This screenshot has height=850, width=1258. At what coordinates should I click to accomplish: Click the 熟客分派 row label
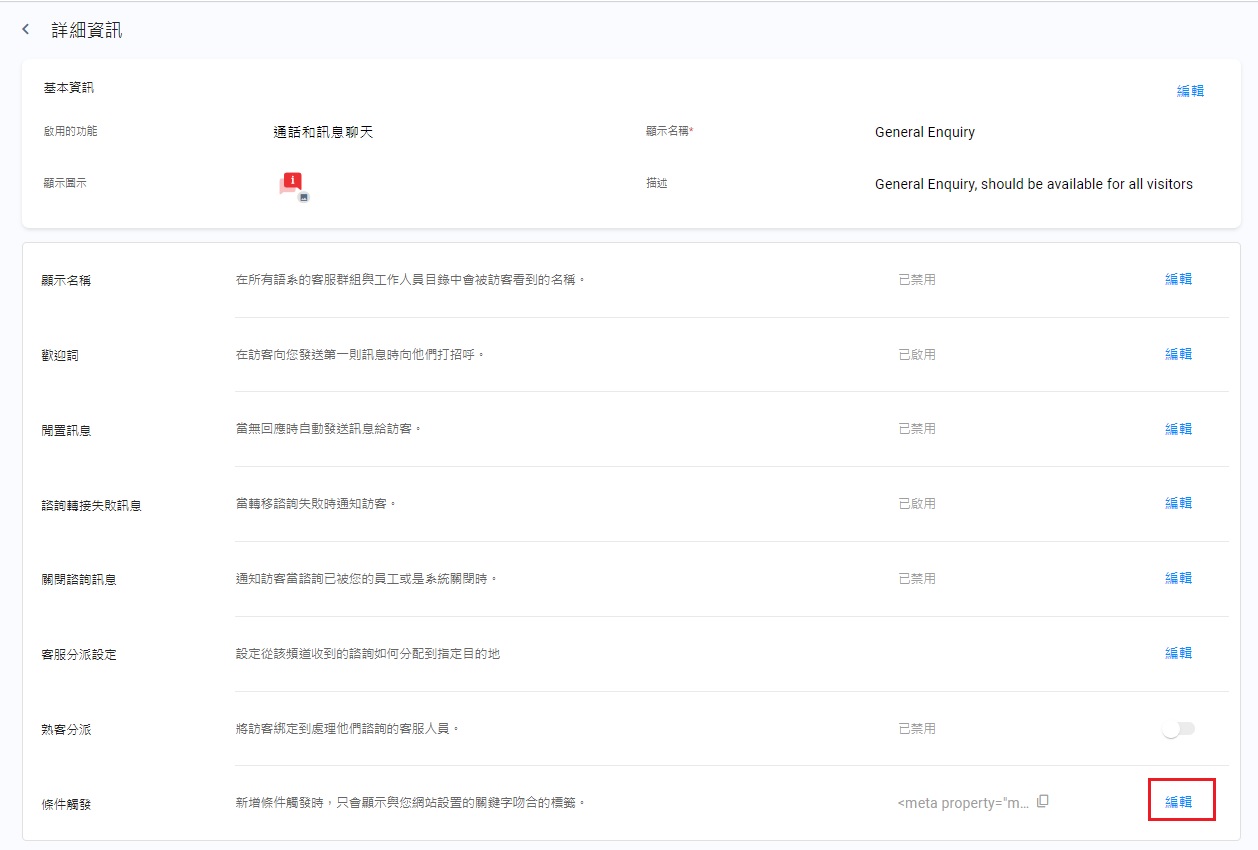click(x=66, y=730)
